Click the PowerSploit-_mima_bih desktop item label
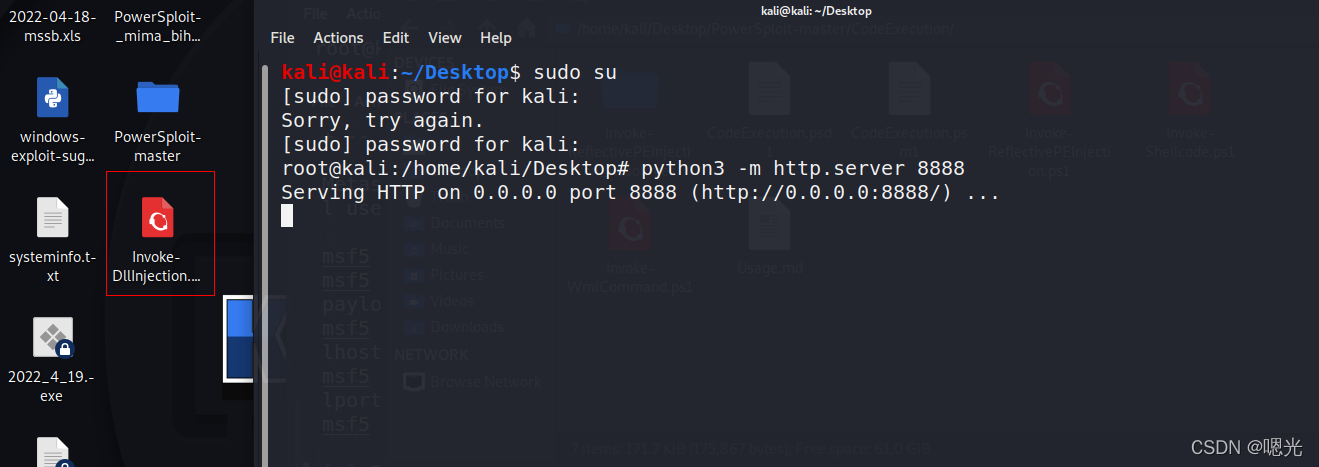This screenshot has height=467, width=1319. point(158,27)
